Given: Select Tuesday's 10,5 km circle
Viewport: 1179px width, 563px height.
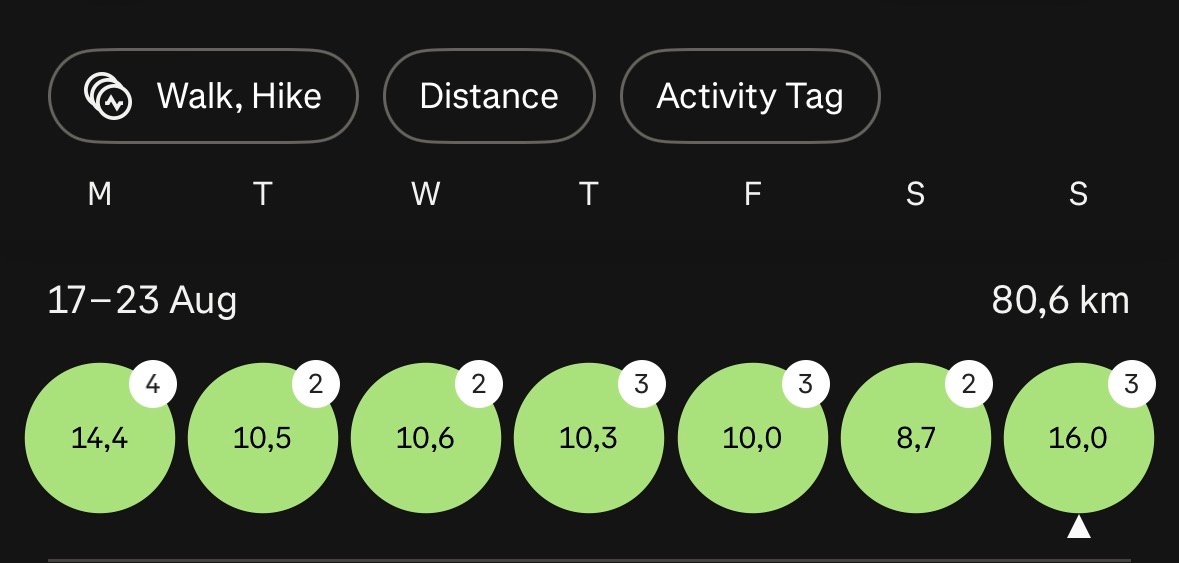Looking at the screenshot, I should tap(263, 437).
